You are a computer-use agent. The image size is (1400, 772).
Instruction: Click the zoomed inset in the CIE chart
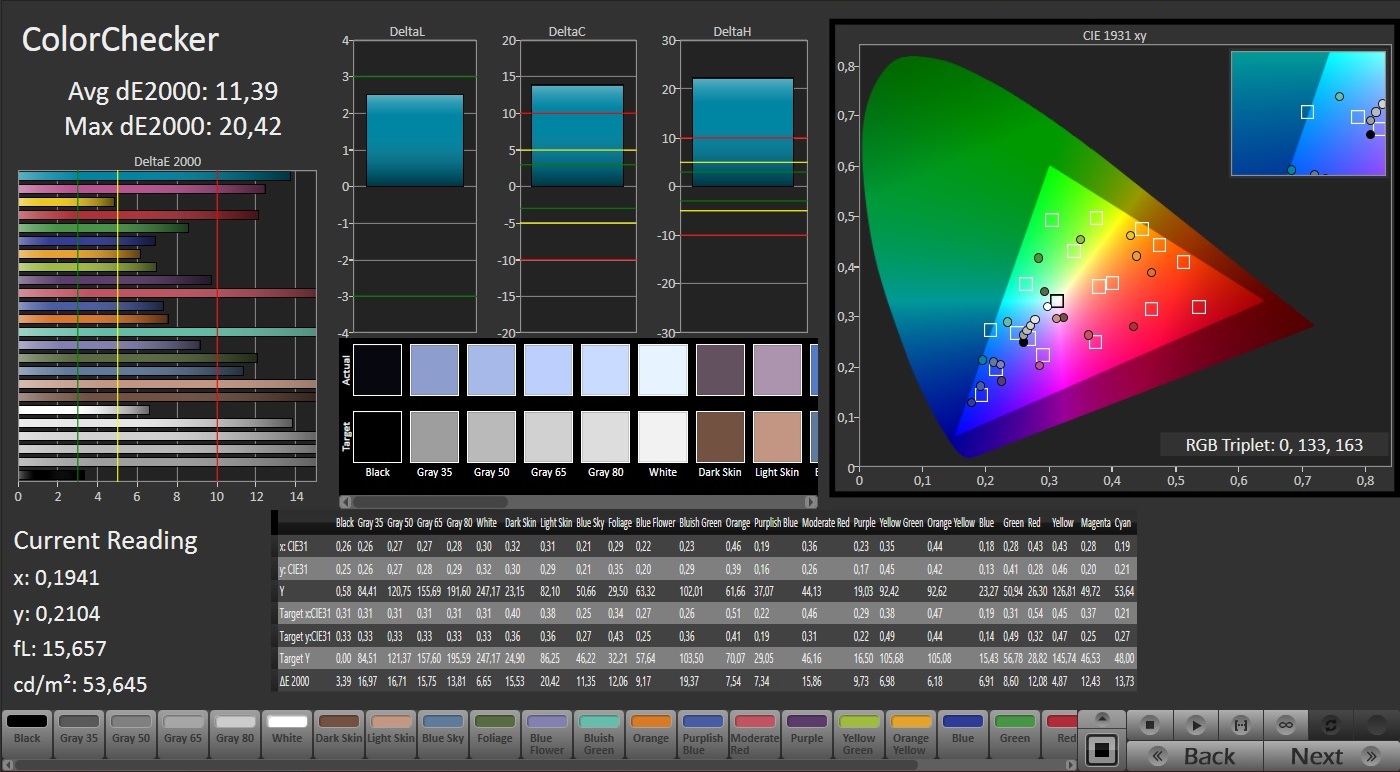click(x=1308, y=114)
